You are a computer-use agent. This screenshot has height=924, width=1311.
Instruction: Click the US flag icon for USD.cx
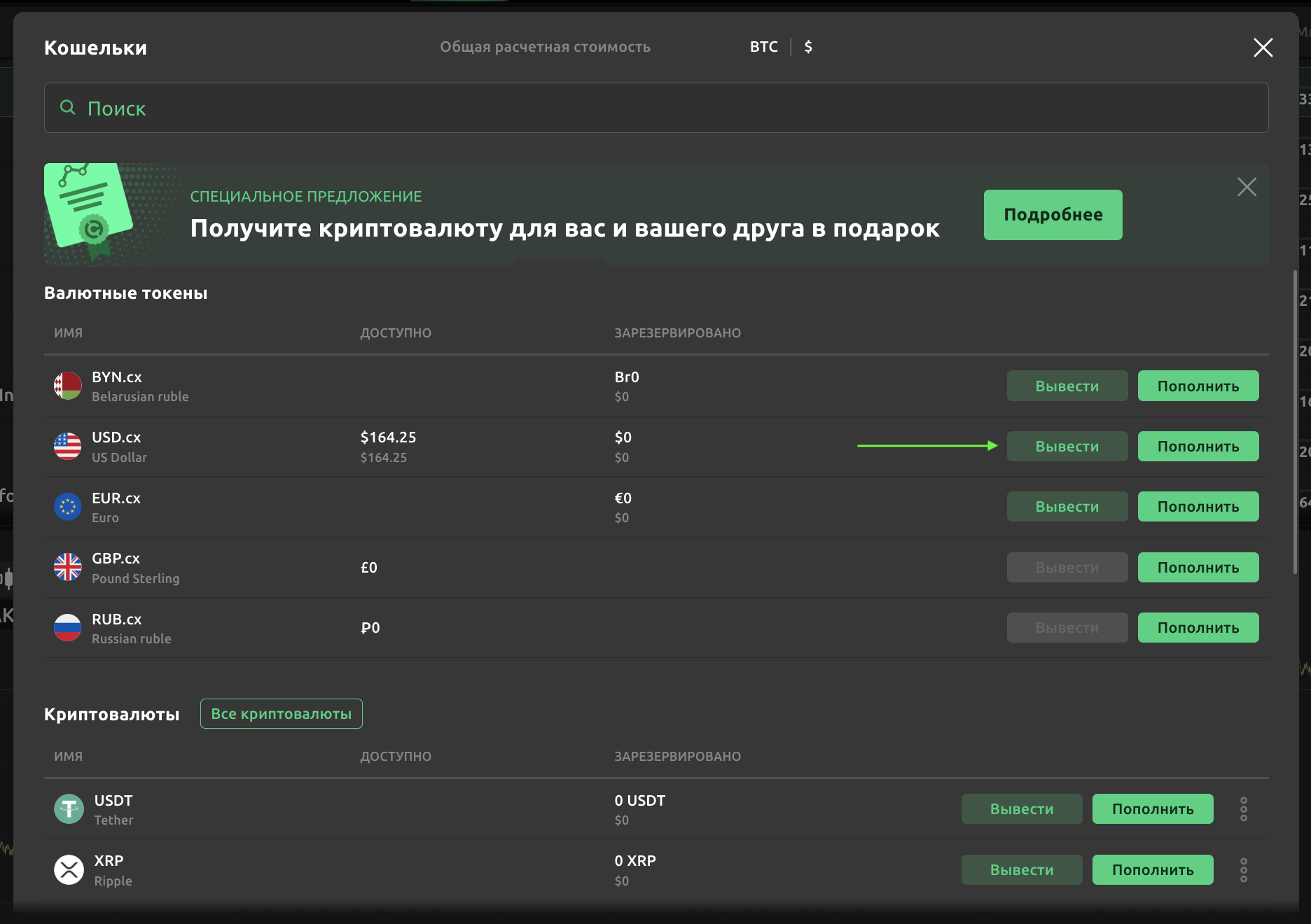point(68,447)
